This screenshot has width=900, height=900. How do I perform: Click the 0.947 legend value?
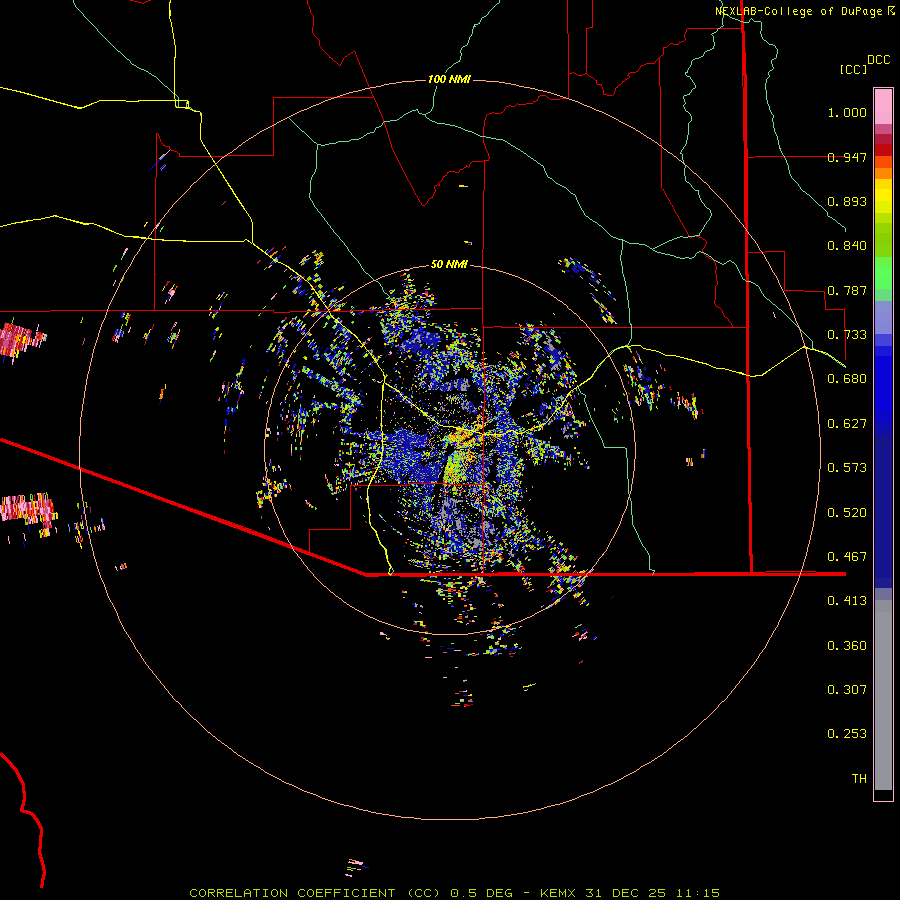pos(847,157)
